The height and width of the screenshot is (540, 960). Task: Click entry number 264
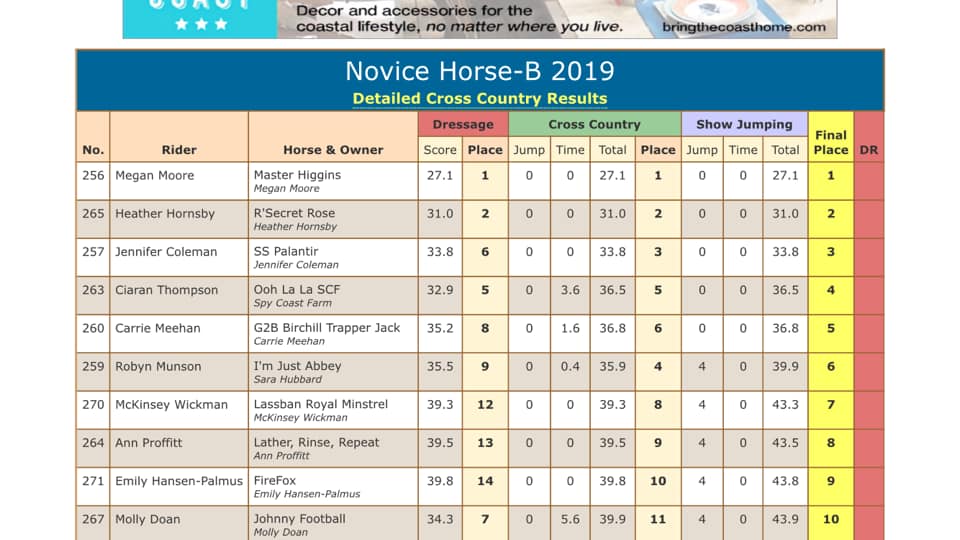[93, 443]
